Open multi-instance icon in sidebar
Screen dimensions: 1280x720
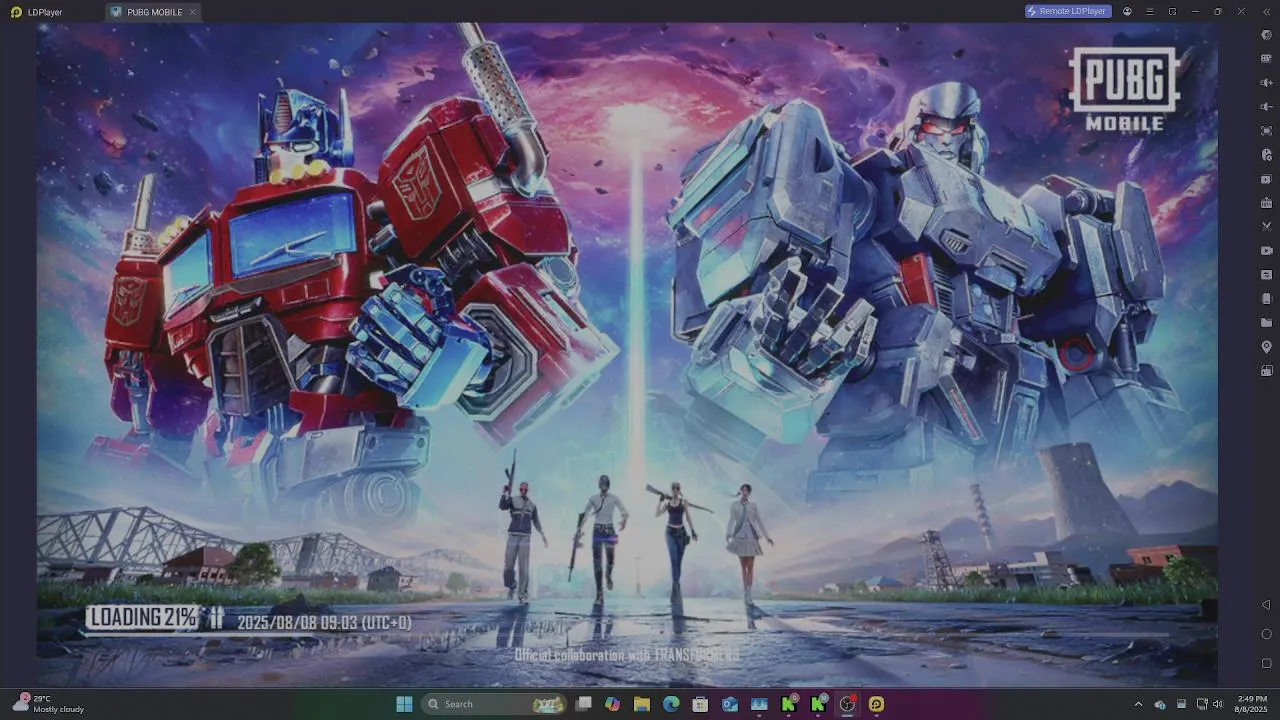pos(1266,179)
